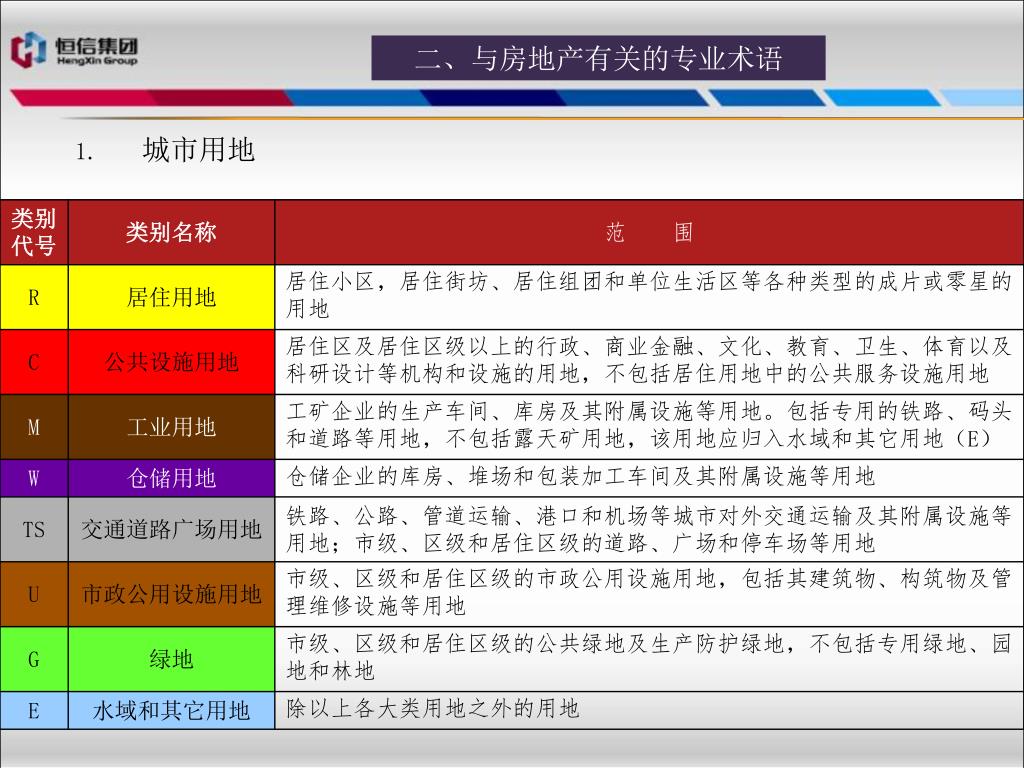1024x768 pixels.
Task: Select the yellow code cell 'R'
Action: [x=34, y=297]
